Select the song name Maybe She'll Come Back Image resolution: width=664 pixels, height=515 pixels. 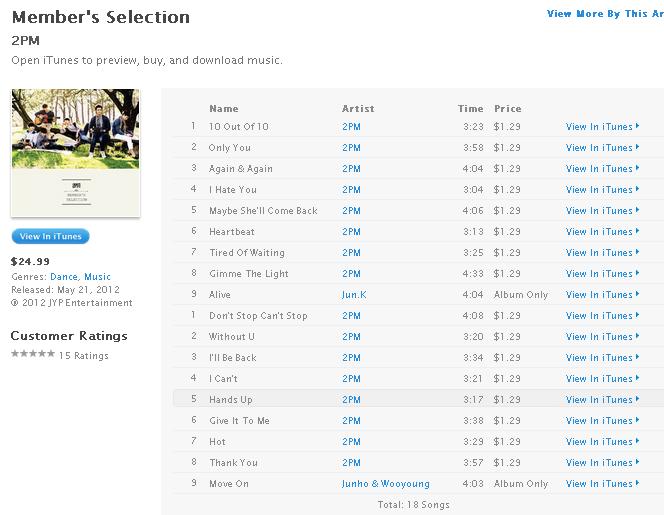coord(263,210)
